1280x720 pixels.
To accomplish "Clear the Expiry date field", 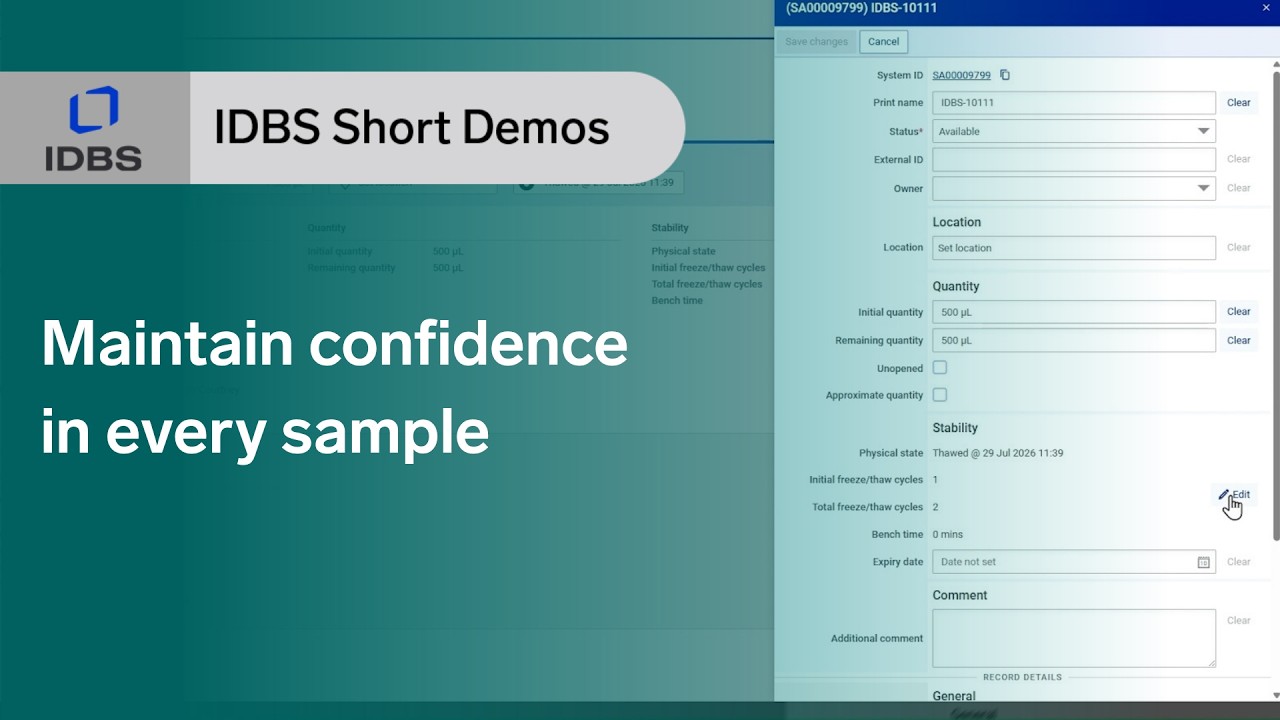I will pyautogui.click(x=1238, y=562).
